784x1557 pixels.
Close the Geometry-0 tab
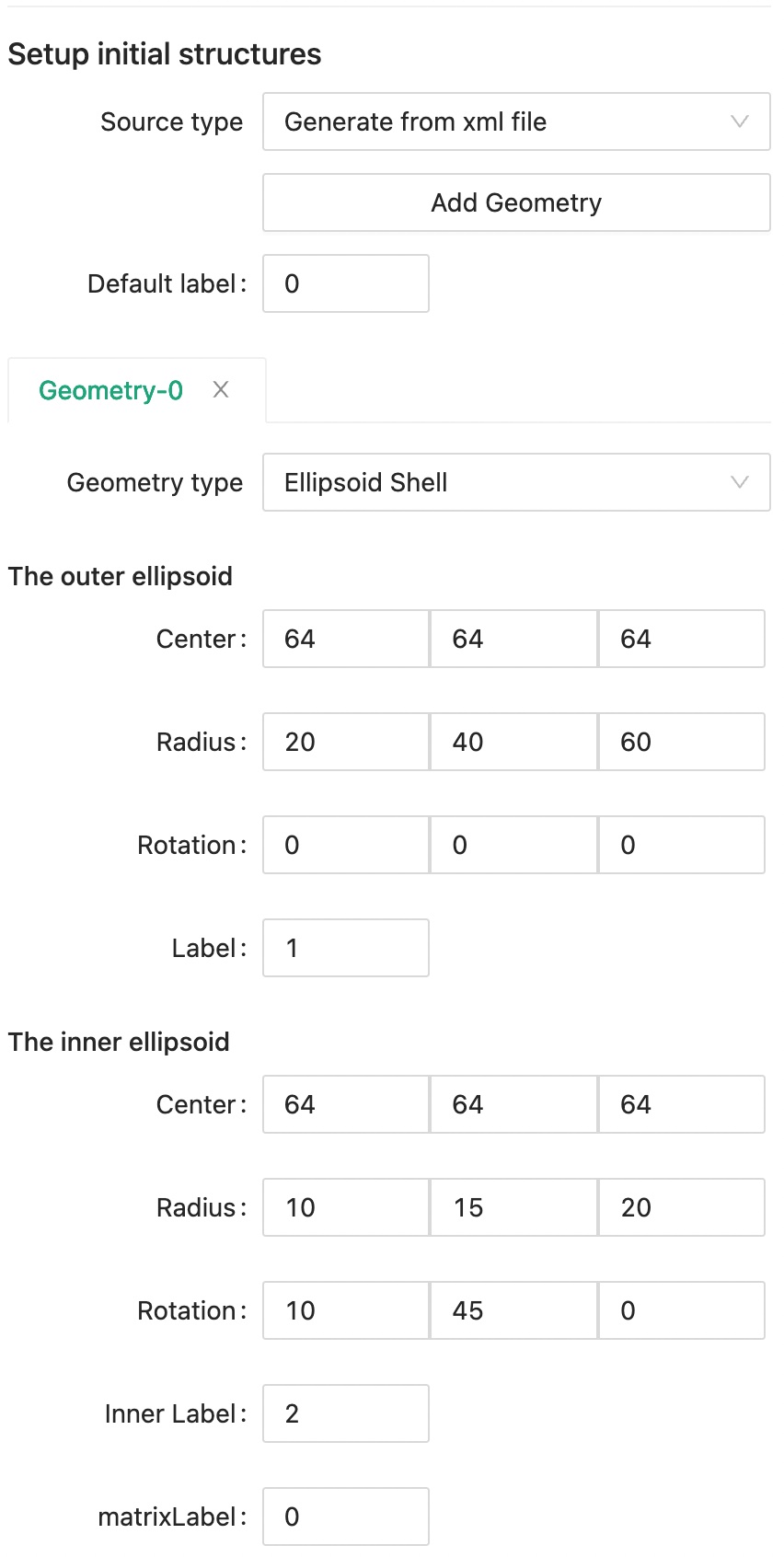click(x=221, y=390)
